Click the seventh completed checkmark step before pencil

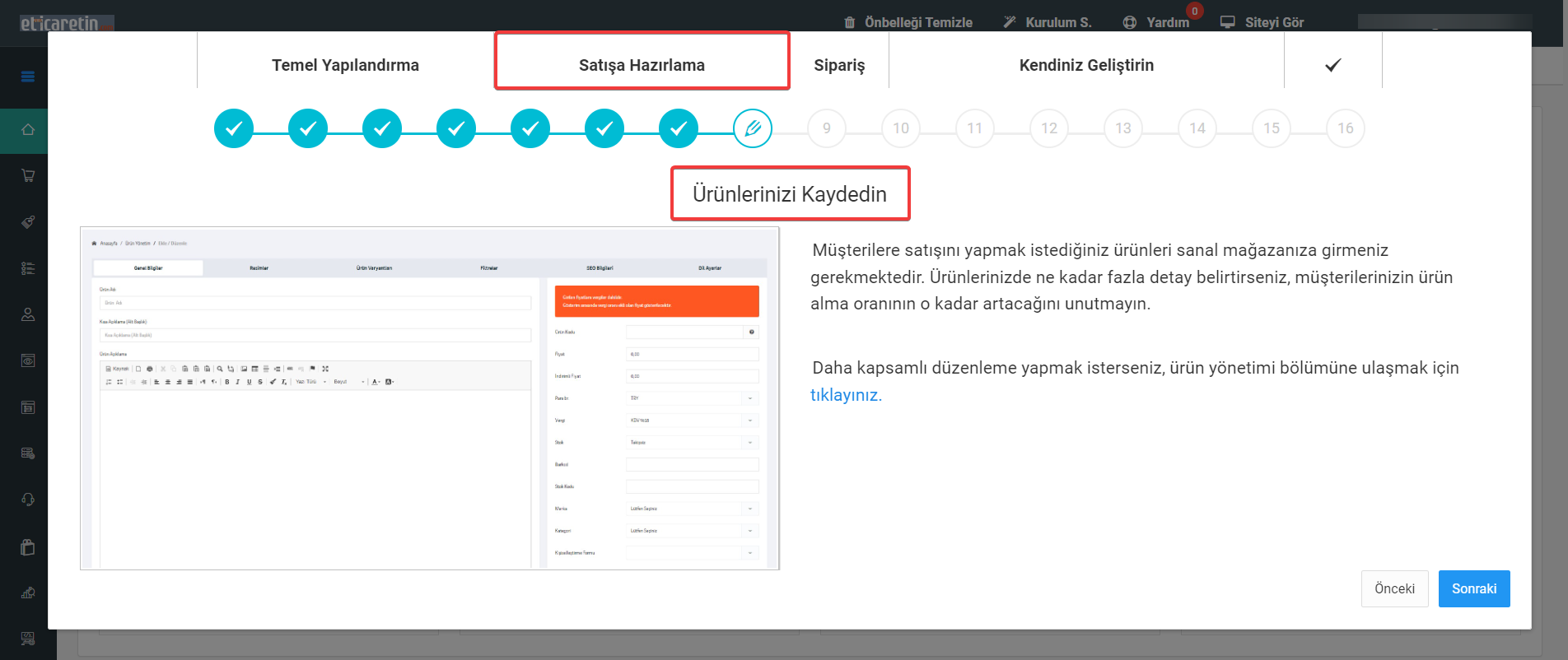click(679, 128)
